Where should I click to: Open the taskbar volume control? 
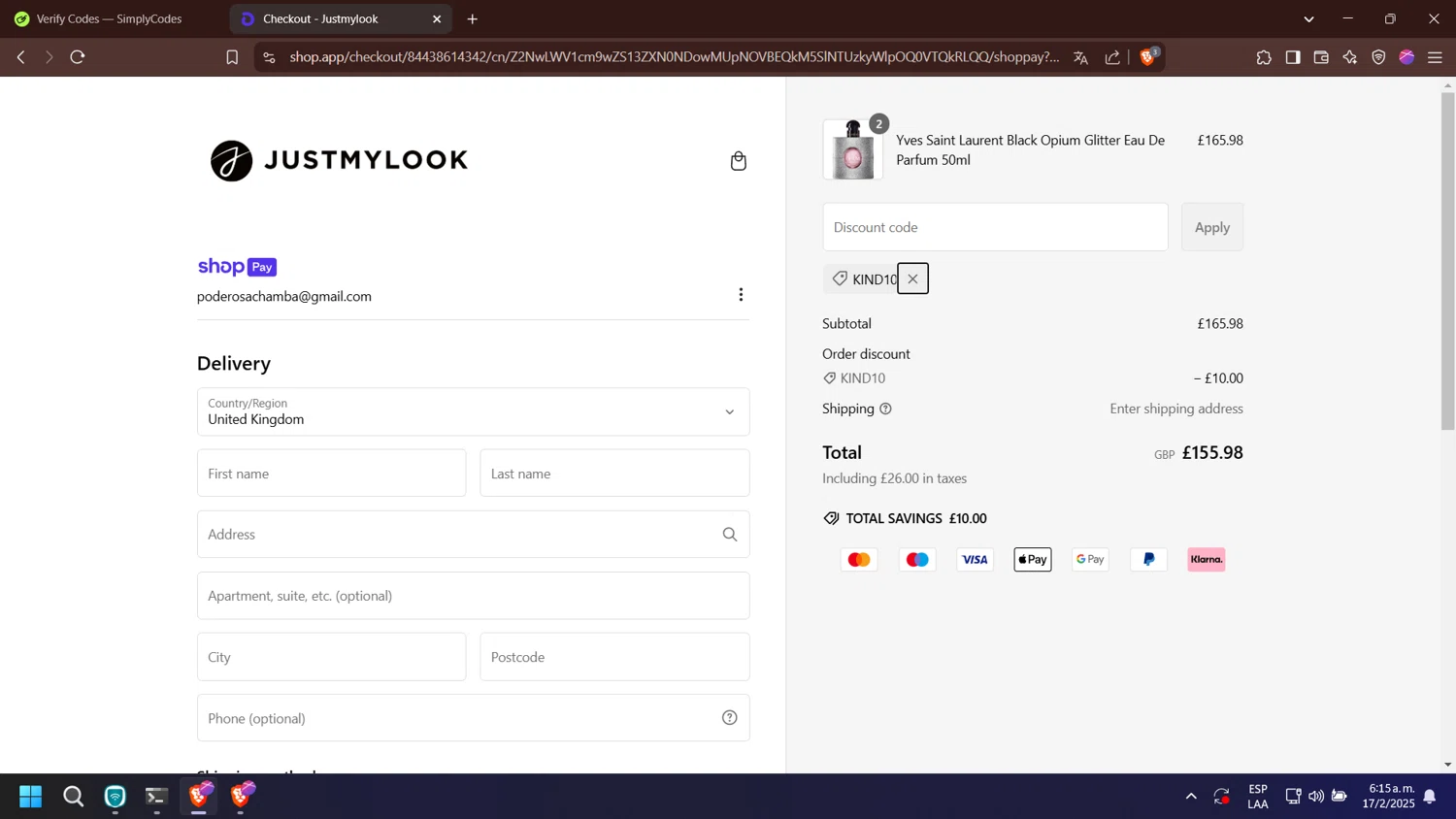point(1316,797)
